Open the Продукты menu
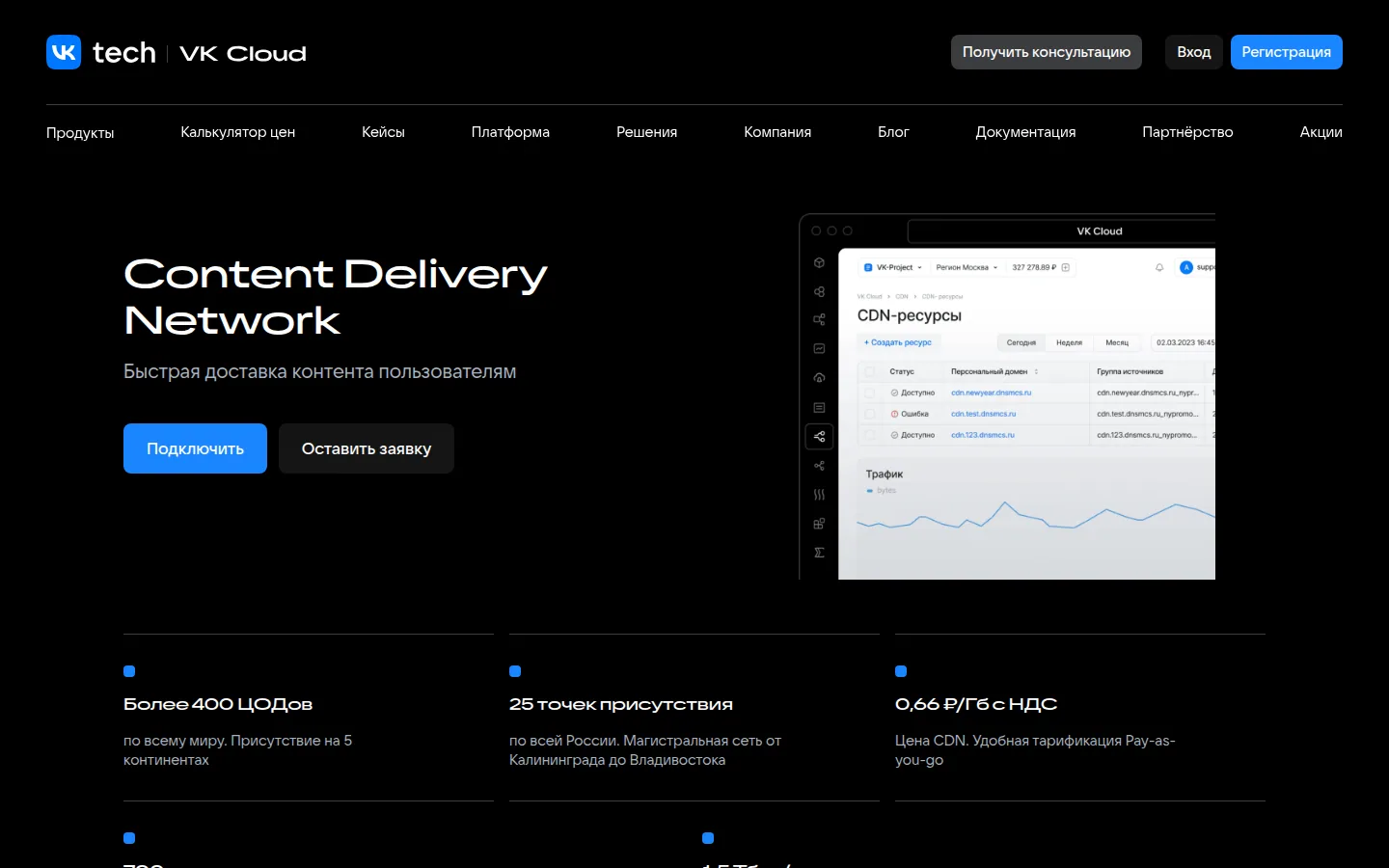The height and width of the screenshot is (868, 1389). tap(80, 132)
